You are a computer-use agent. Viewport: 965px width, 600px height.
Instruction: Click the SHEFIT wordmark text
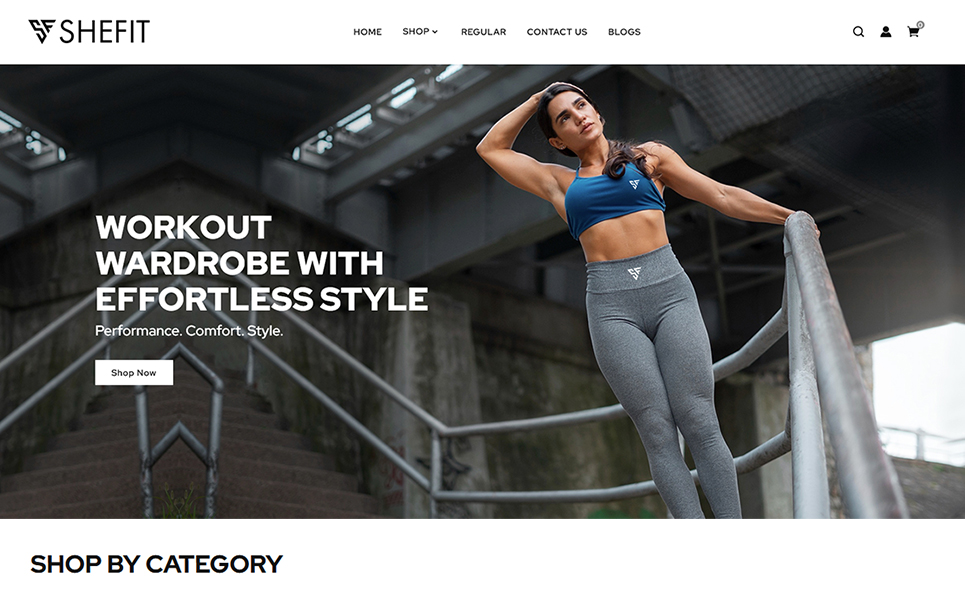105,31
